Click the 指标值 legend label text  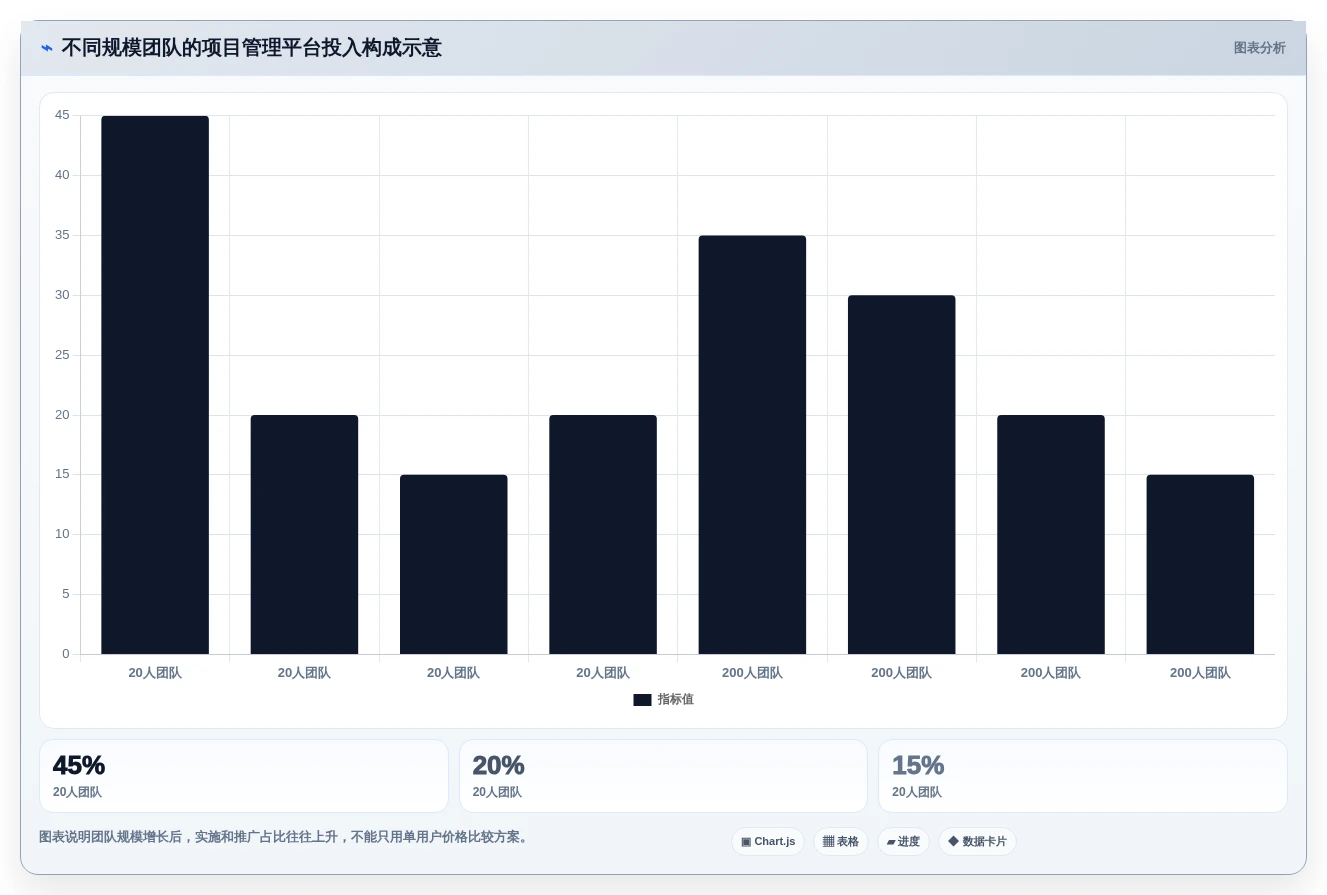675,700
